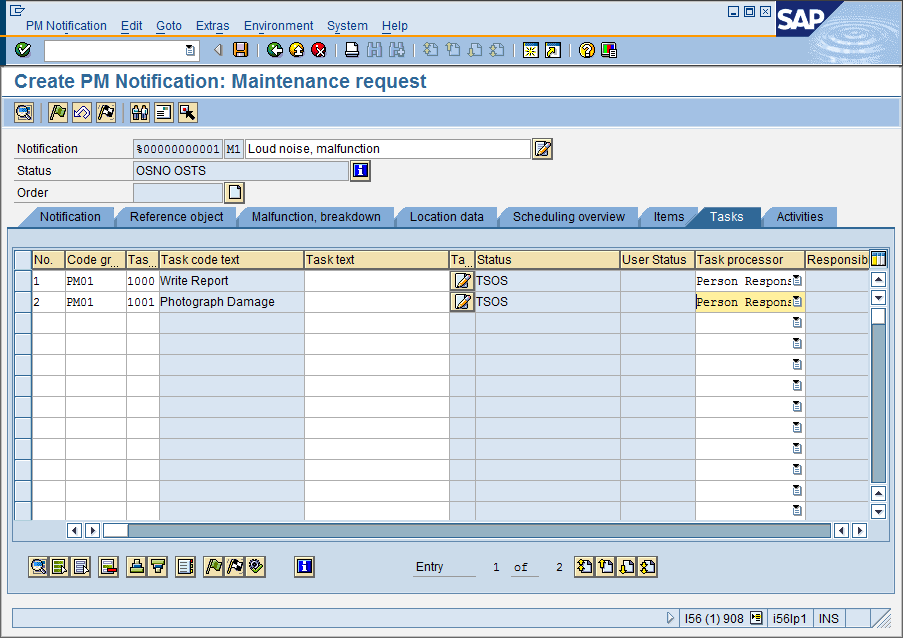This screenshot has height=638, width=903.
Task: Click the long horizontal scrollbar beneath the task table
Action: click(x=466, y=530)
